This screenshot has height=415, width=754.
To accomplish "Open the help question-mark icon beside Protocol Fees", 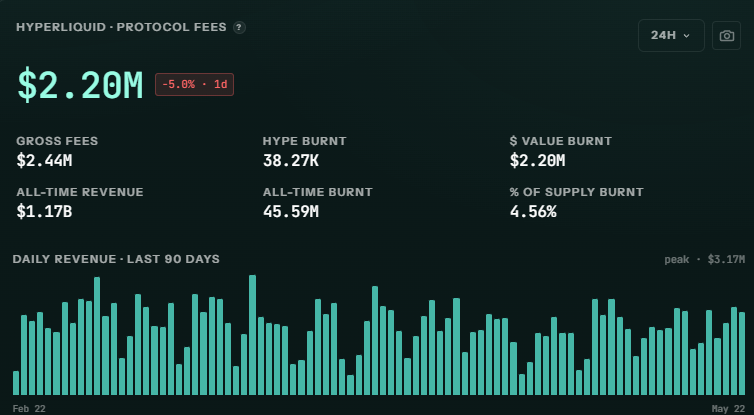I will [x=239, y=27].
